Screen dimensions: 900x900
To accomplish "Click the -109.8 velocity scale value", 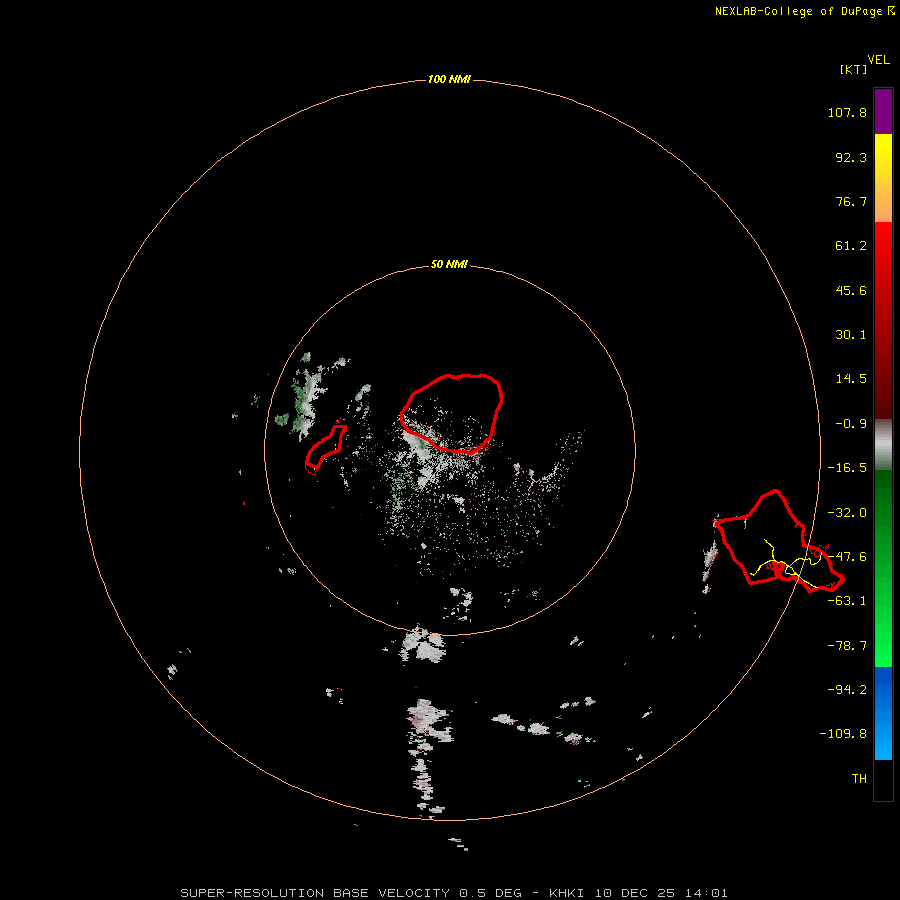I will pyautogui.click(x=843, y=734).
